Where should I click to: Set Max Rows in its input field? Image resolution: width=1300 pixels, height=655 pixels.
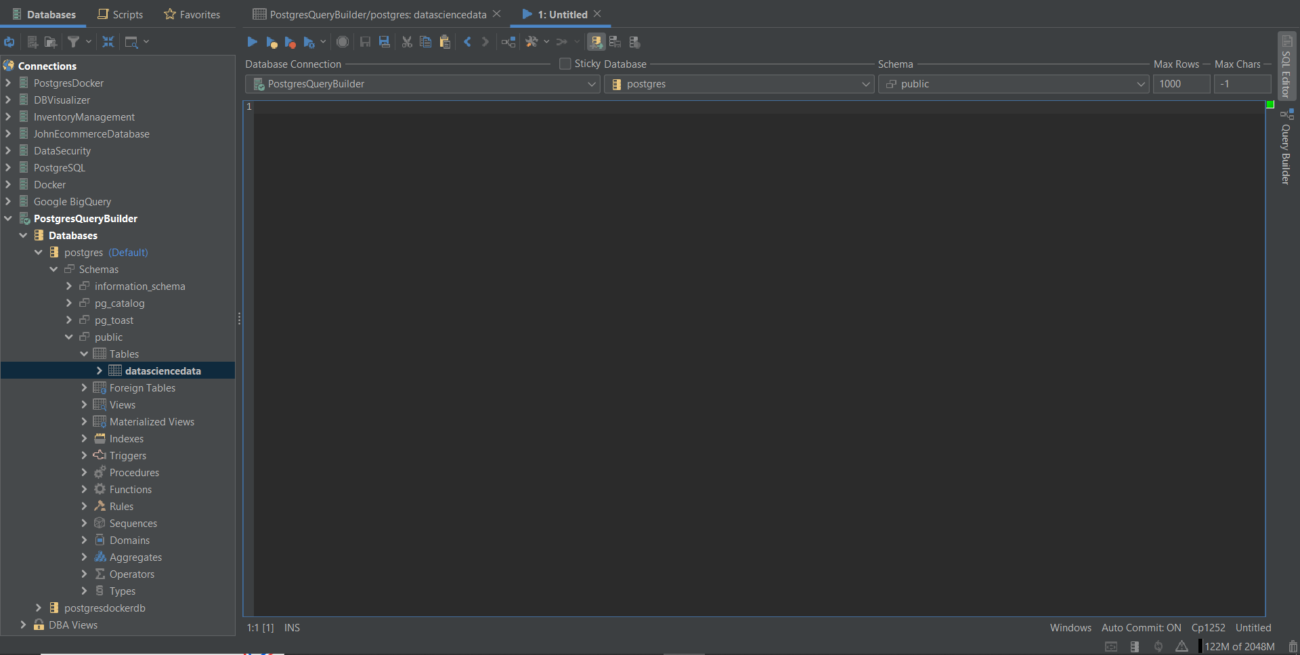1181,84
